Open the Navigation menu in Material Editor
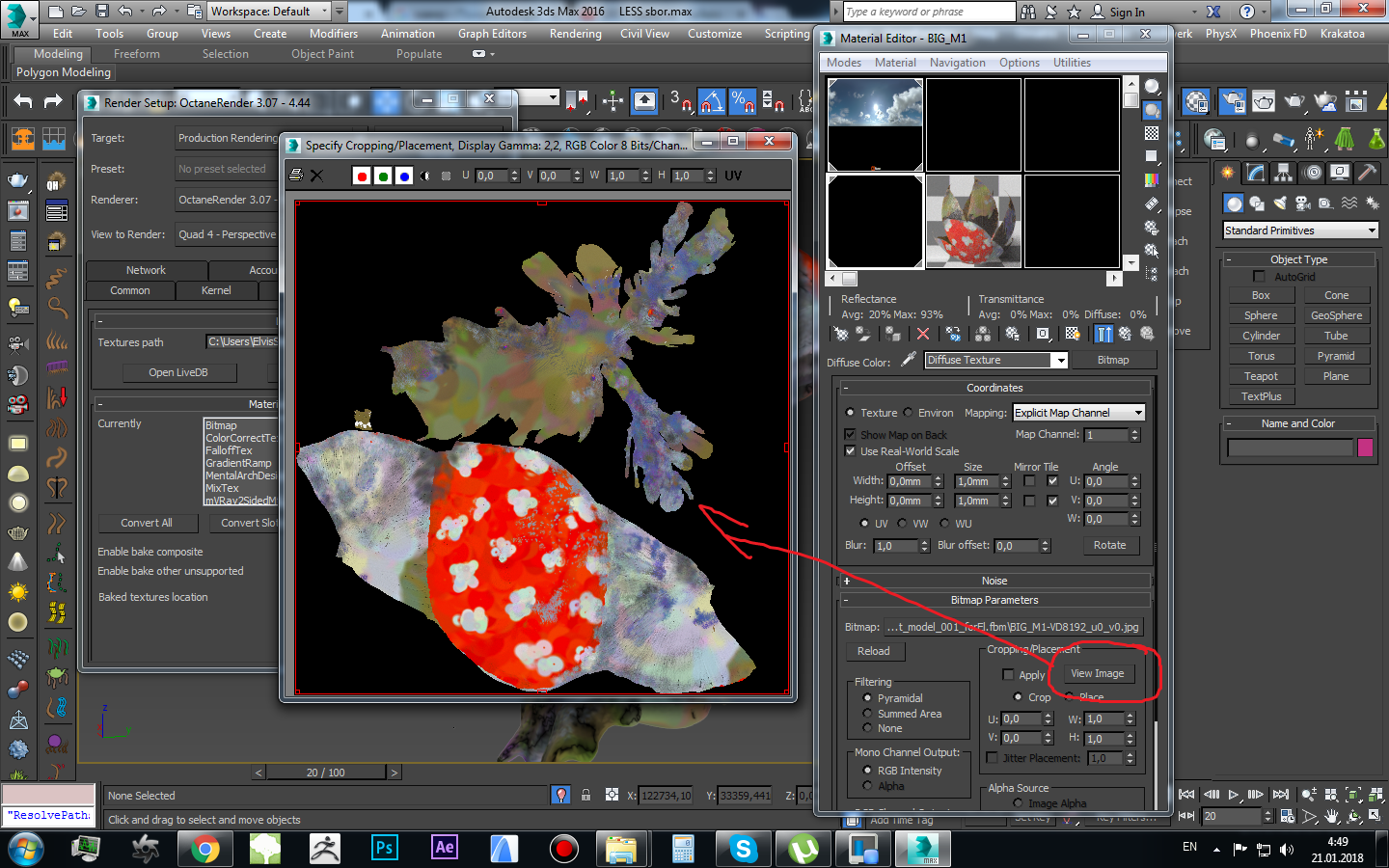 (x=957, y=63)
